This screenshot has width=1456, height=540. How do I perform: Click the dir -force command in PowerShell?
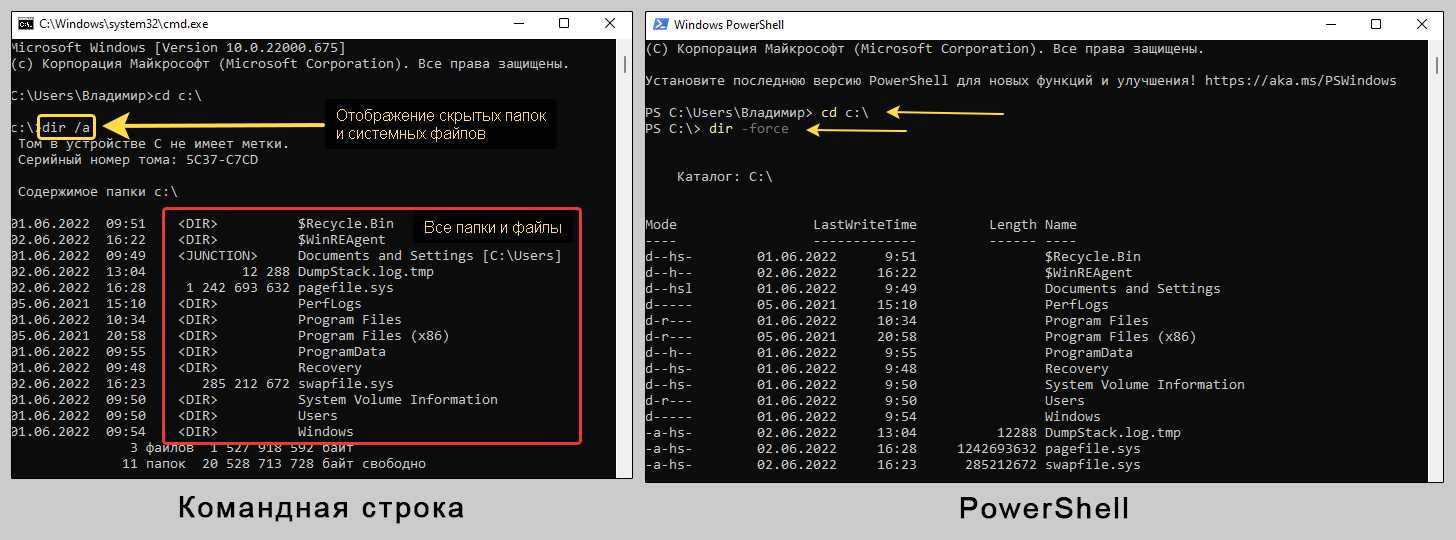(x=748, y=129)
